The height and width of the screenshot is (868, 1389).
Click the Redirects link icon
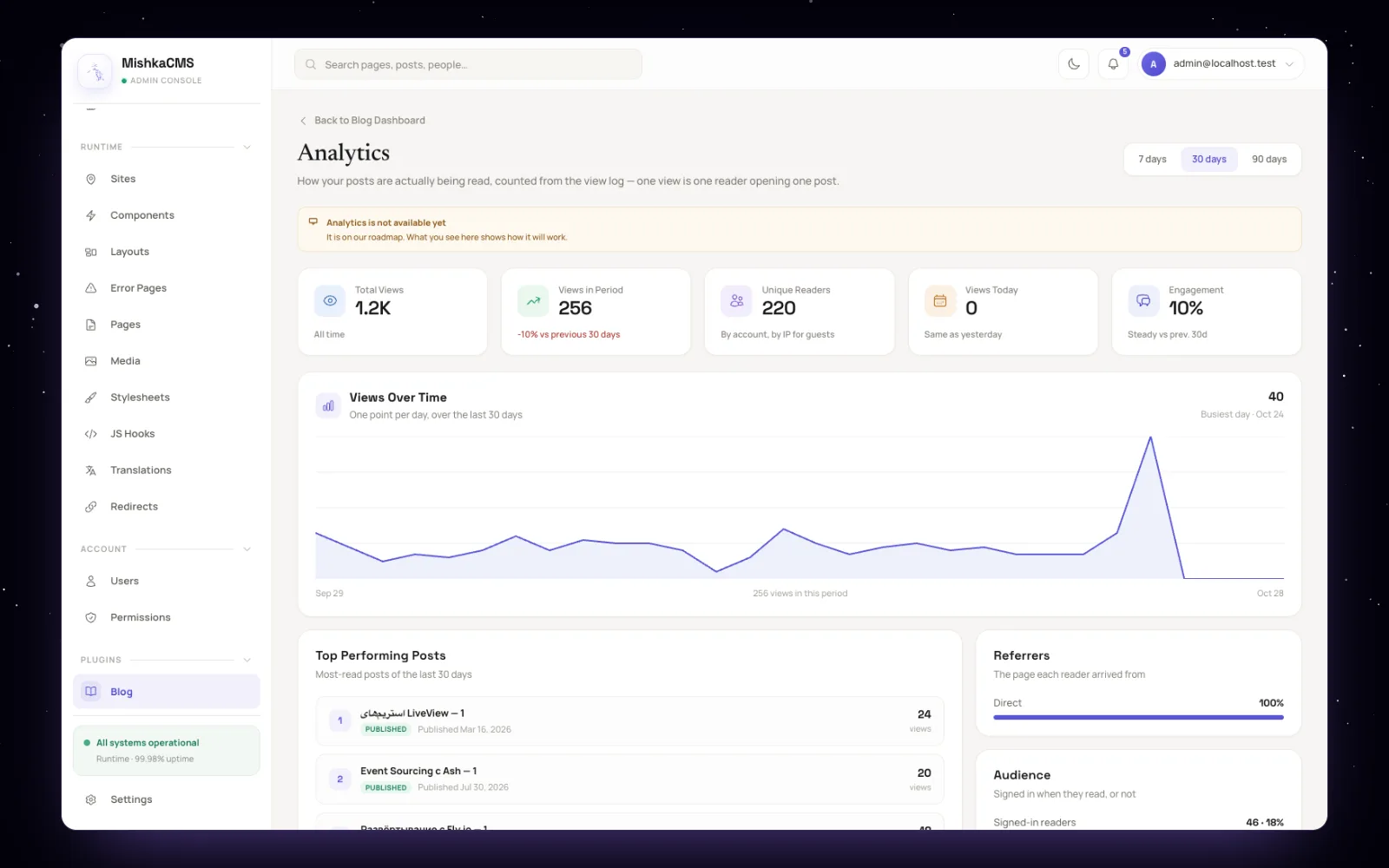91,507
